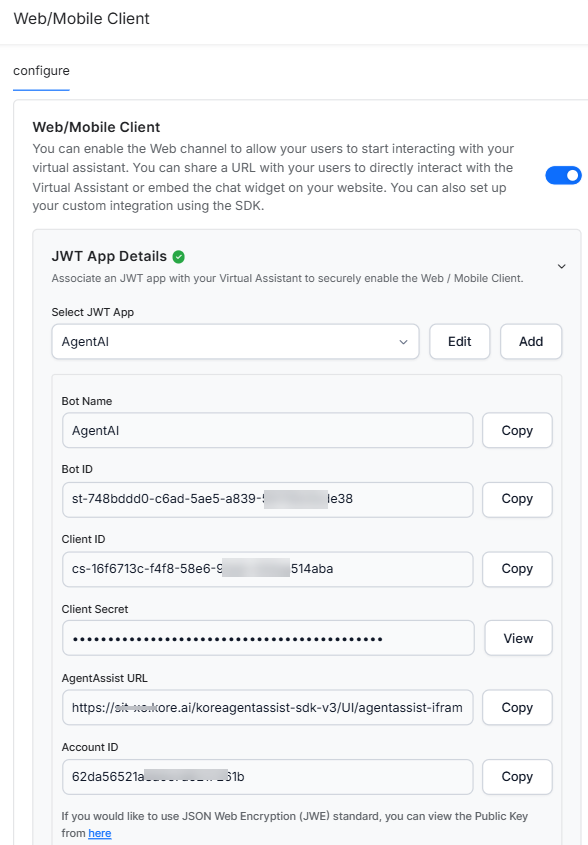588x845 pixels.
Task: Click Edit for the JWT app
Action: pos(460,342)
